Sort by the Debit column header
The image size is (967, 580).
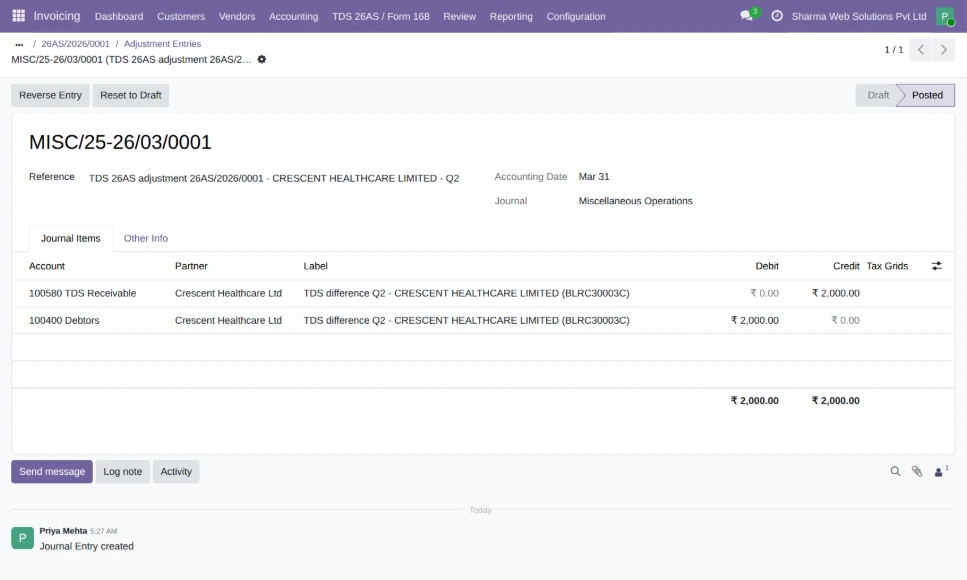pos(767,266)
